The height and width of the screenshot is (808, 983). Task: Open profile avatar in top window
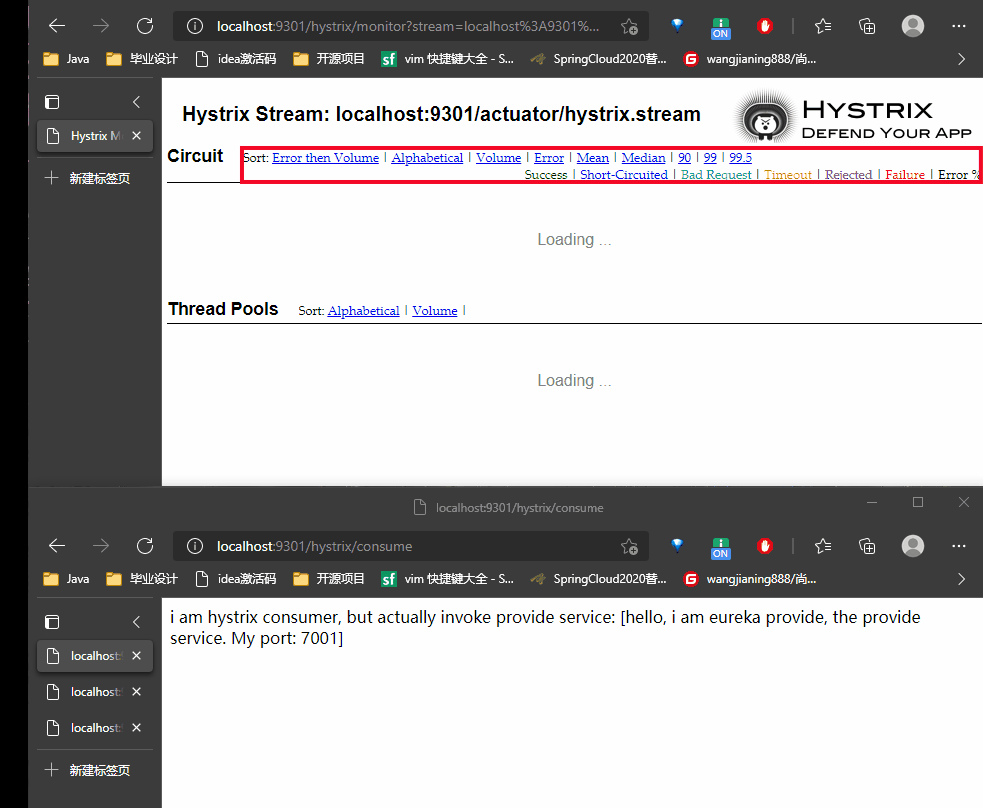click(x=913, y=26)
